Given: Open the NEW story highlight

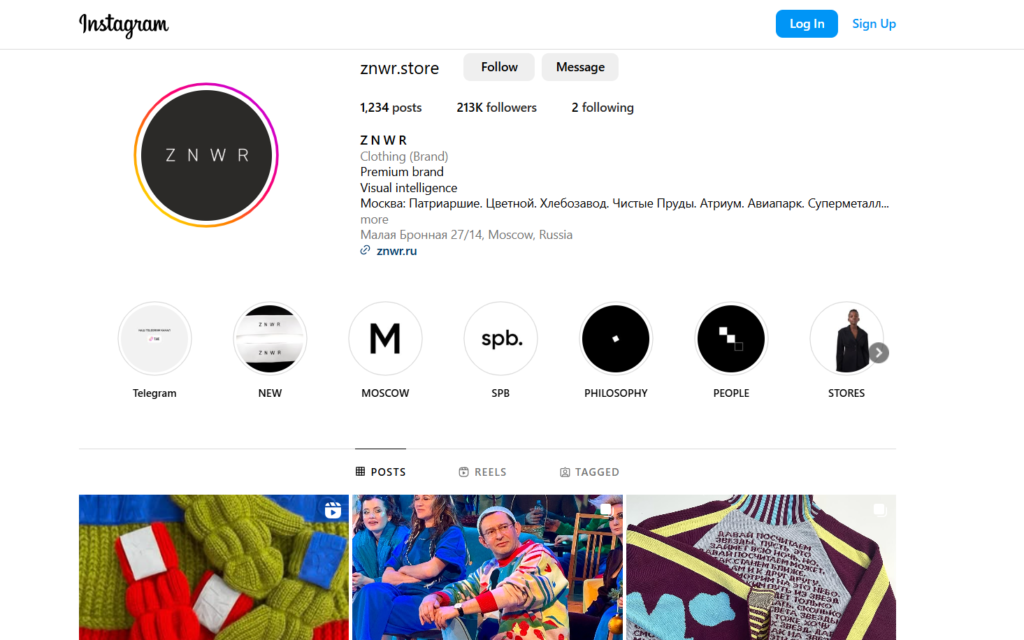Looking at the screenshot, I should [270, 338].
